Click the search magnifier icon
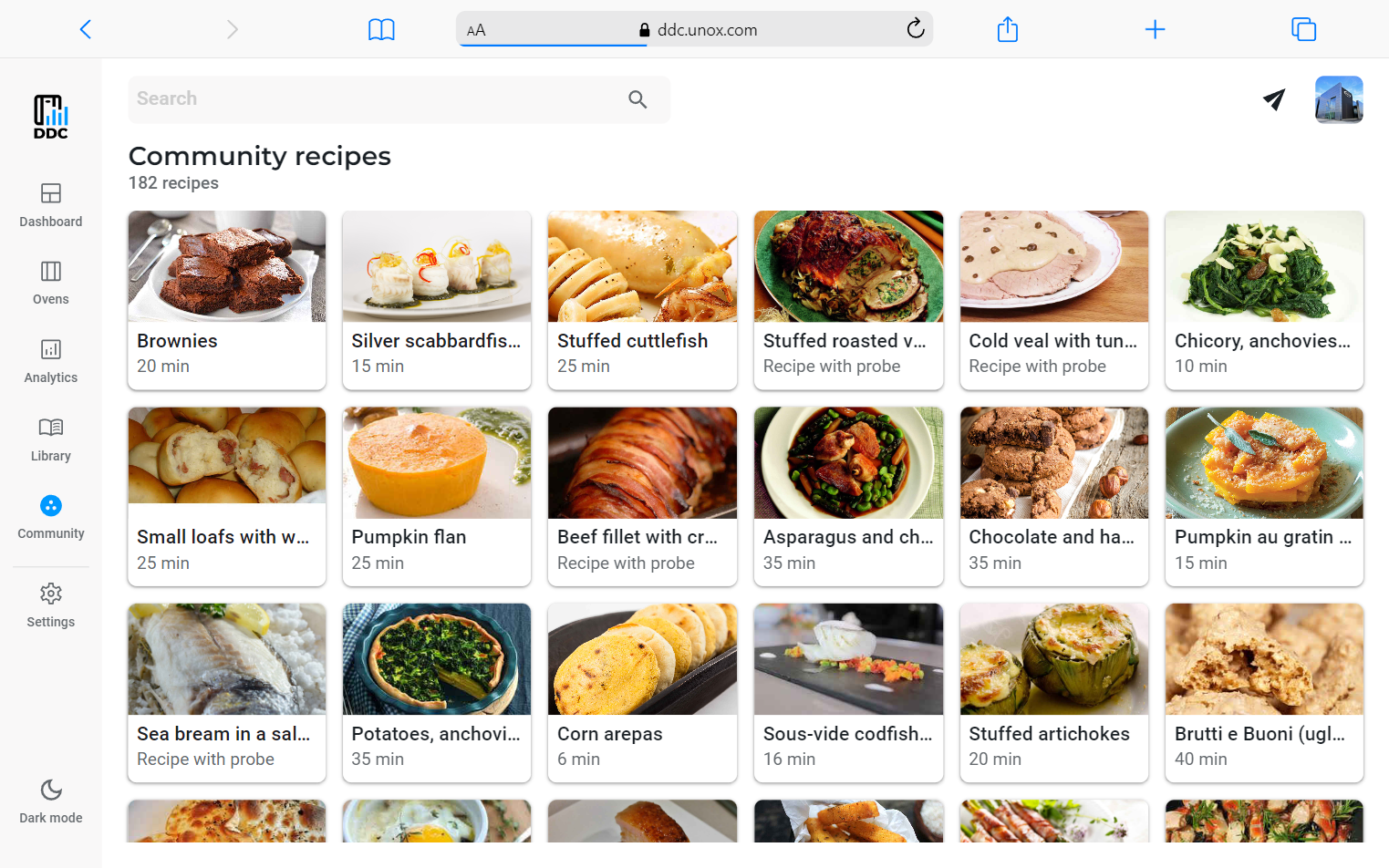Image resolution: width=1389 pixels, height=868 pixels. pyautogui.click(x=637, y=98)
